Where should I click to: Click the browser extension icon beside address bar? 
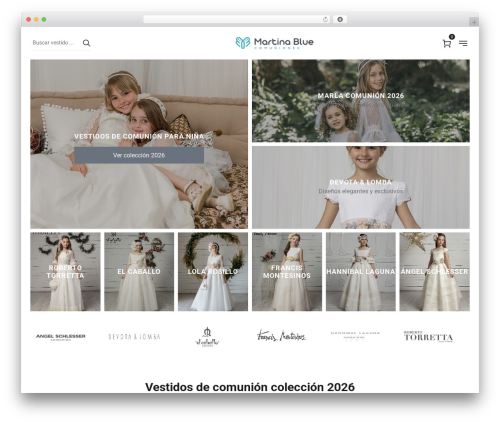click(x=340, y=19)
